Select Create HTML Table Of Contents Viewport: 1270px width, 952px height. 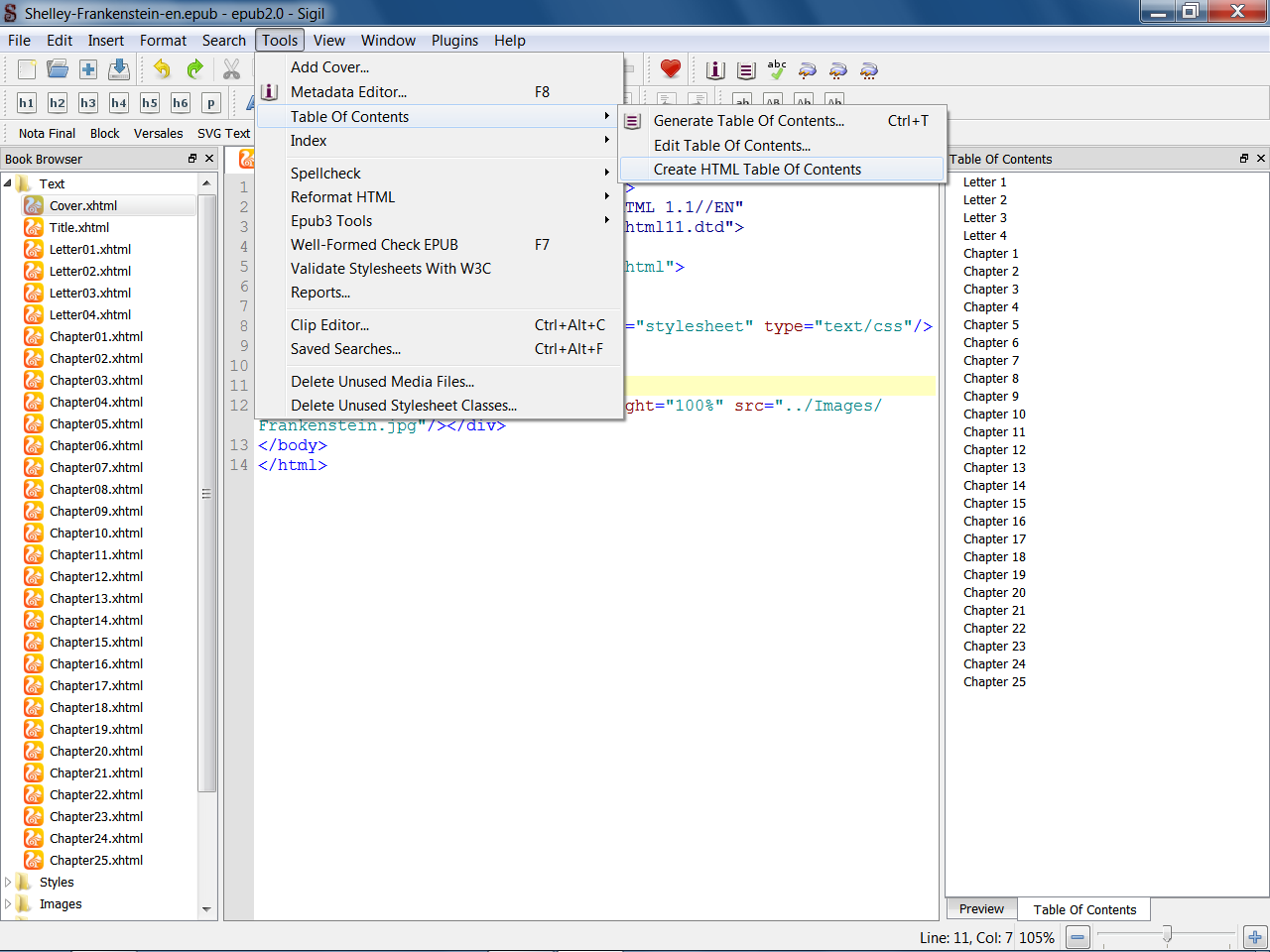757,170
